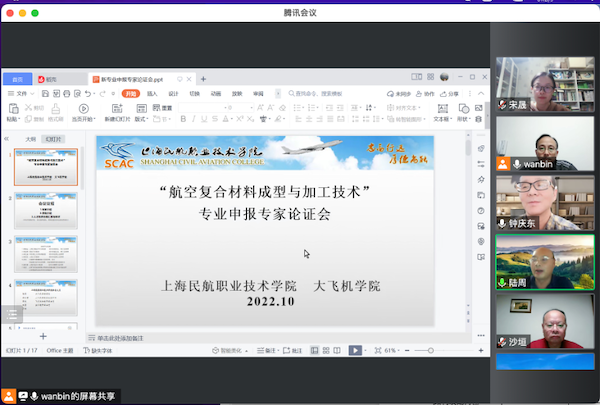Viewport: 600px width, 405px height.
Task: Click the Print Preview icon
Action: (77, 93)
